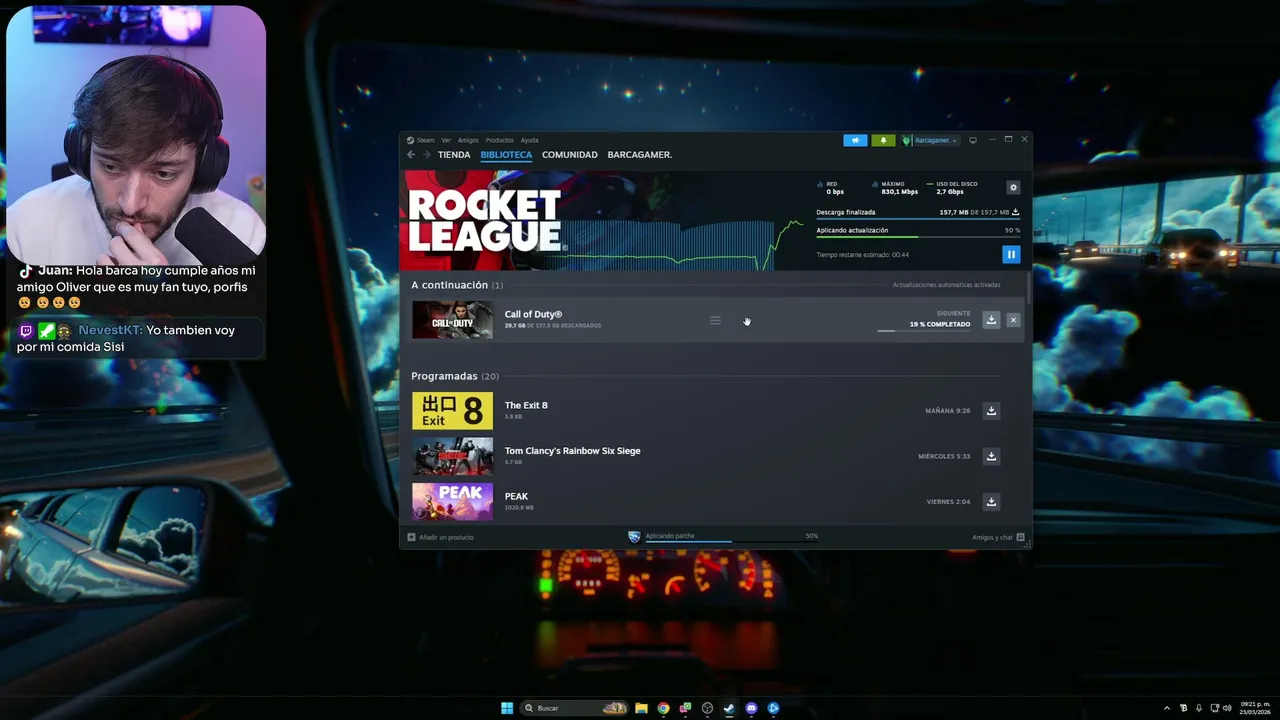Click Tiempo restante estimado text

tap(862, 255)
